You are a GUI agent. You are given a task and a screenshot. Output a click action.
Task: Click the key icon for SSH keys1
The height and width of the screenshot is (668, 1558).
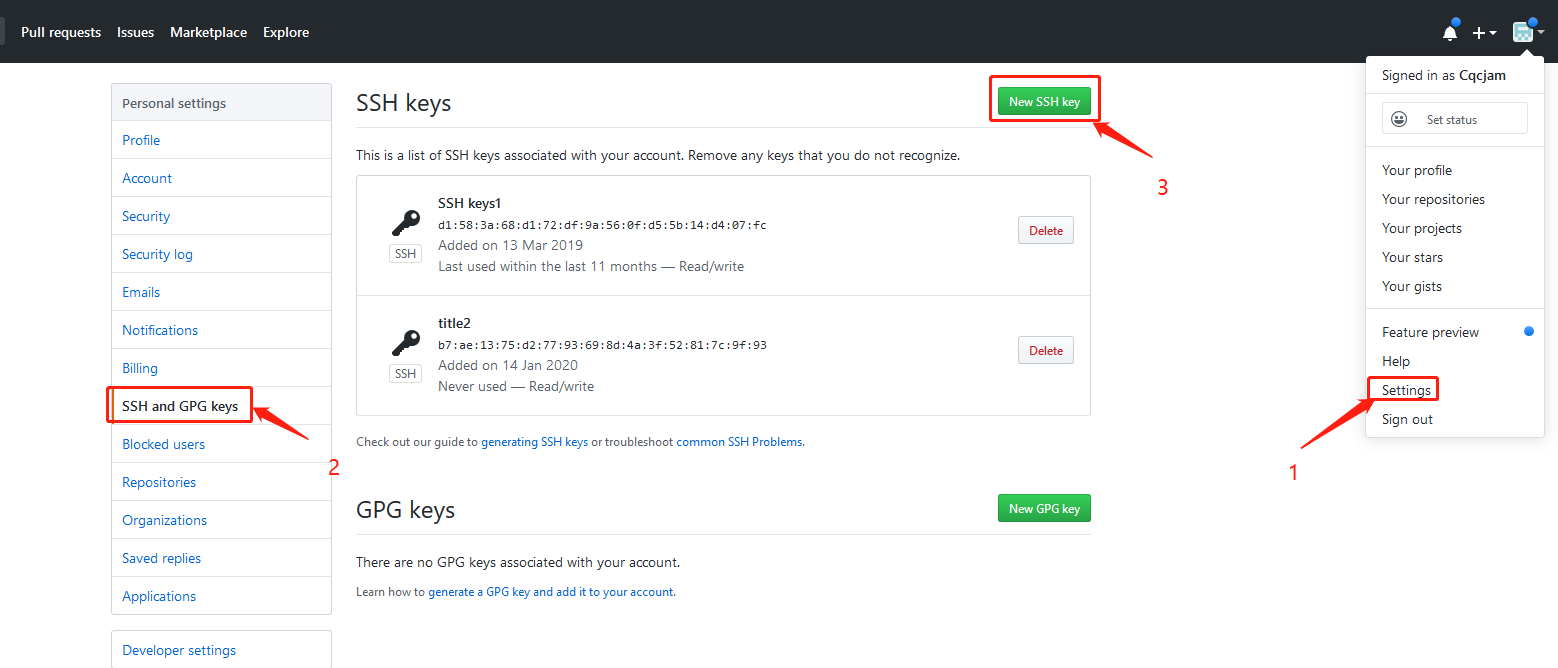tap(405, 223)
